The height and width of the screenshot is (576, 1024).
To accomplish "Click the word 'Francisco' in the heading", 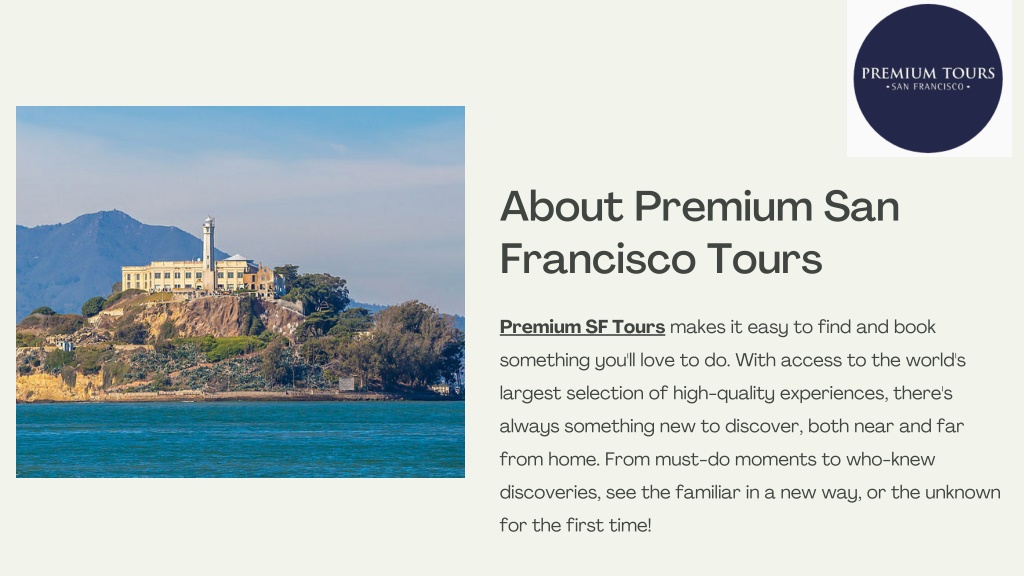I will [x=597, y=259].
